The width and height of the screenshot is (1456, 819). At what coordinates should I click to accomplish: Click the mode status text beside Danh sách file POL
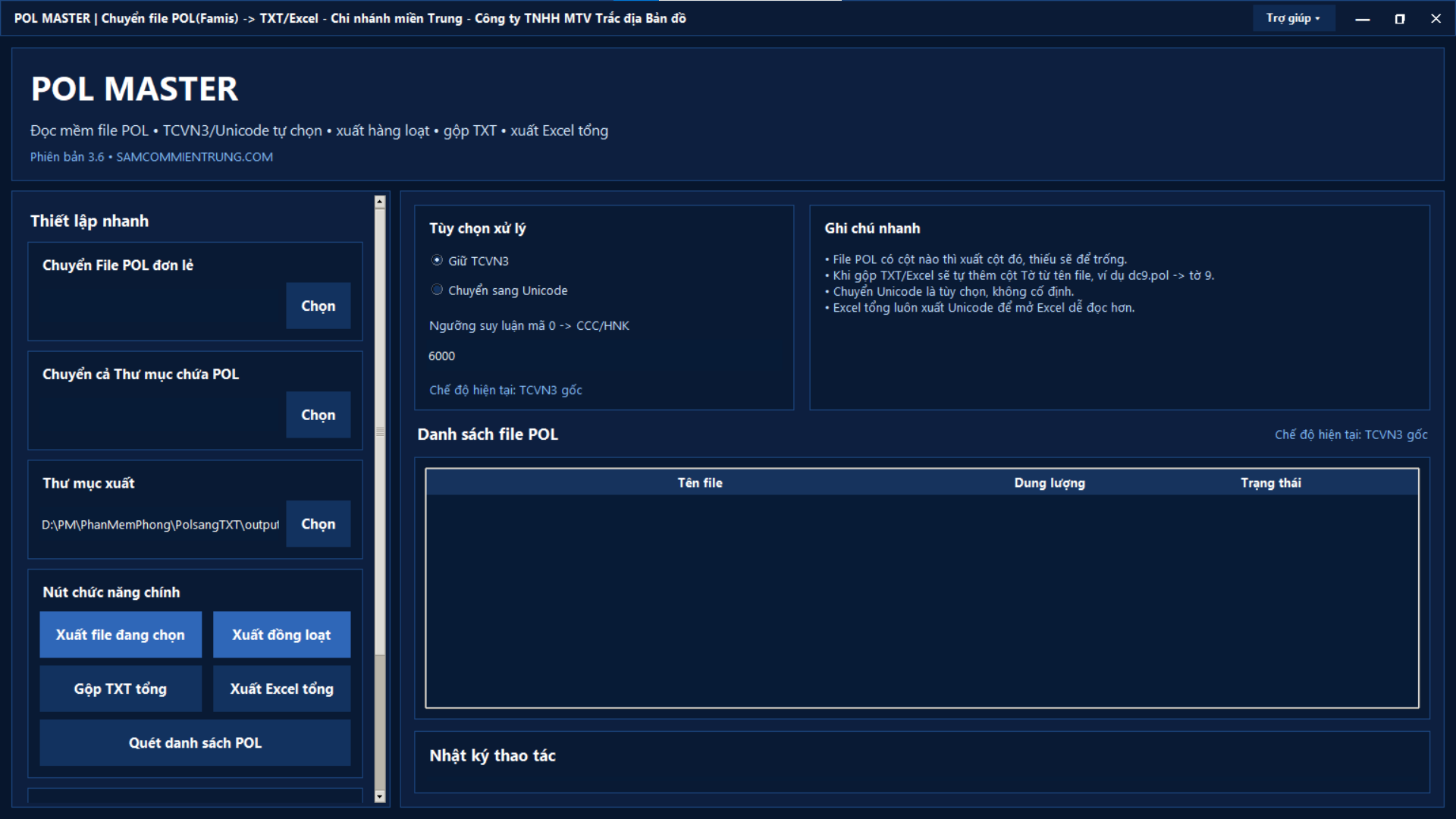[1351, 435]
